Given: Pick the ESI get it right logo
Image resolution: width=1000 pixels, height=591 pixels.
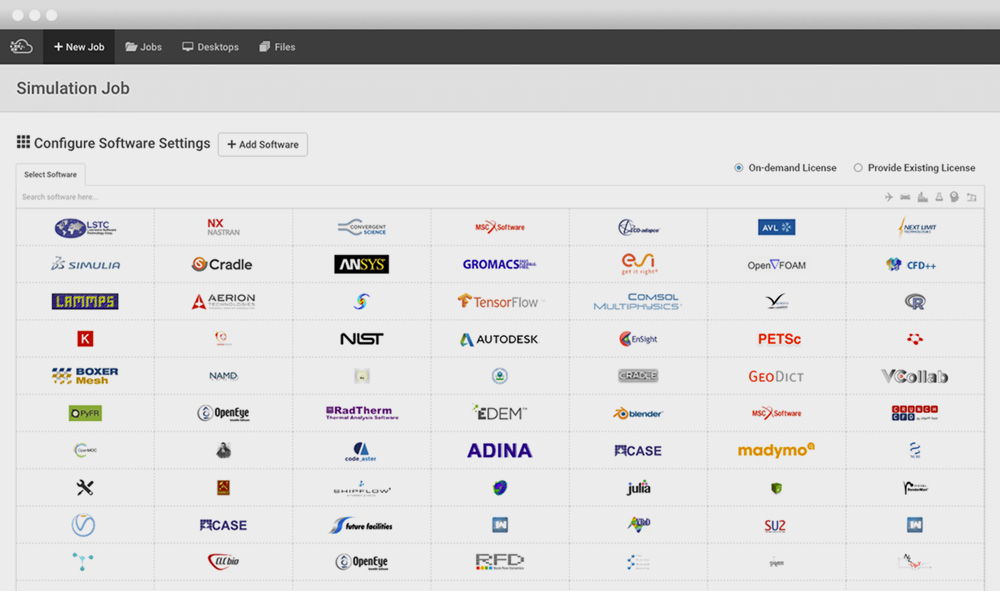Looking at the screenshot, I should click(x=638, y=264).
